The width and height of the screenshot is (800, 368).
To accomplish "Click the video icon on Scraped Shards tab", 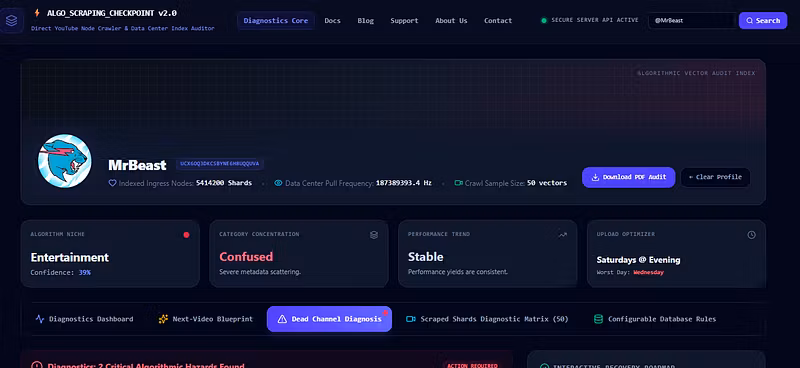I will tap(411, 319).
